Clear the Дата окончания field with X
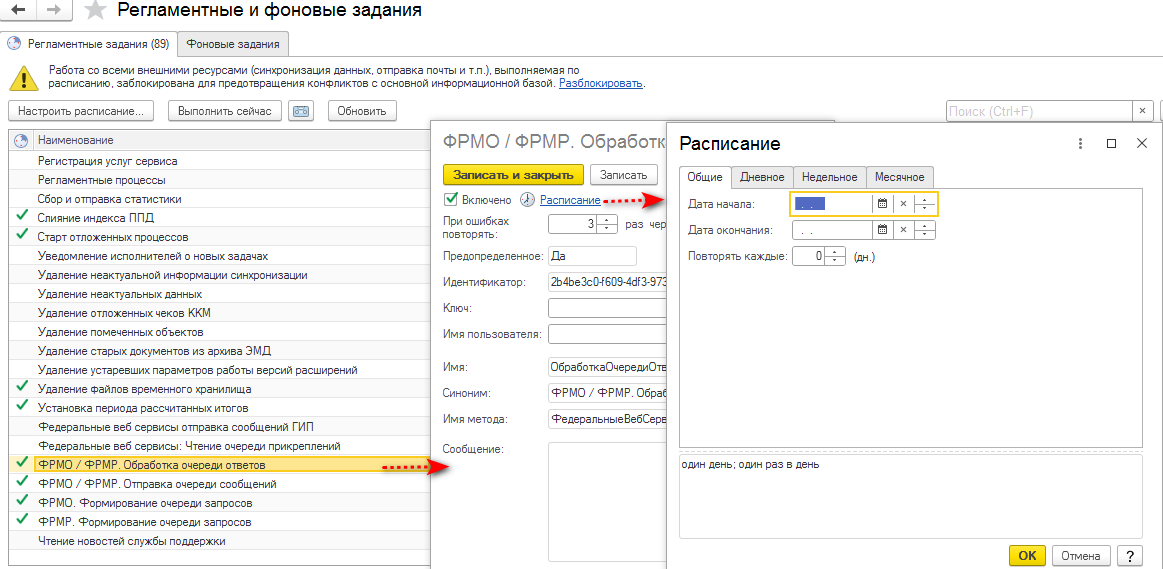 (903, 230)
